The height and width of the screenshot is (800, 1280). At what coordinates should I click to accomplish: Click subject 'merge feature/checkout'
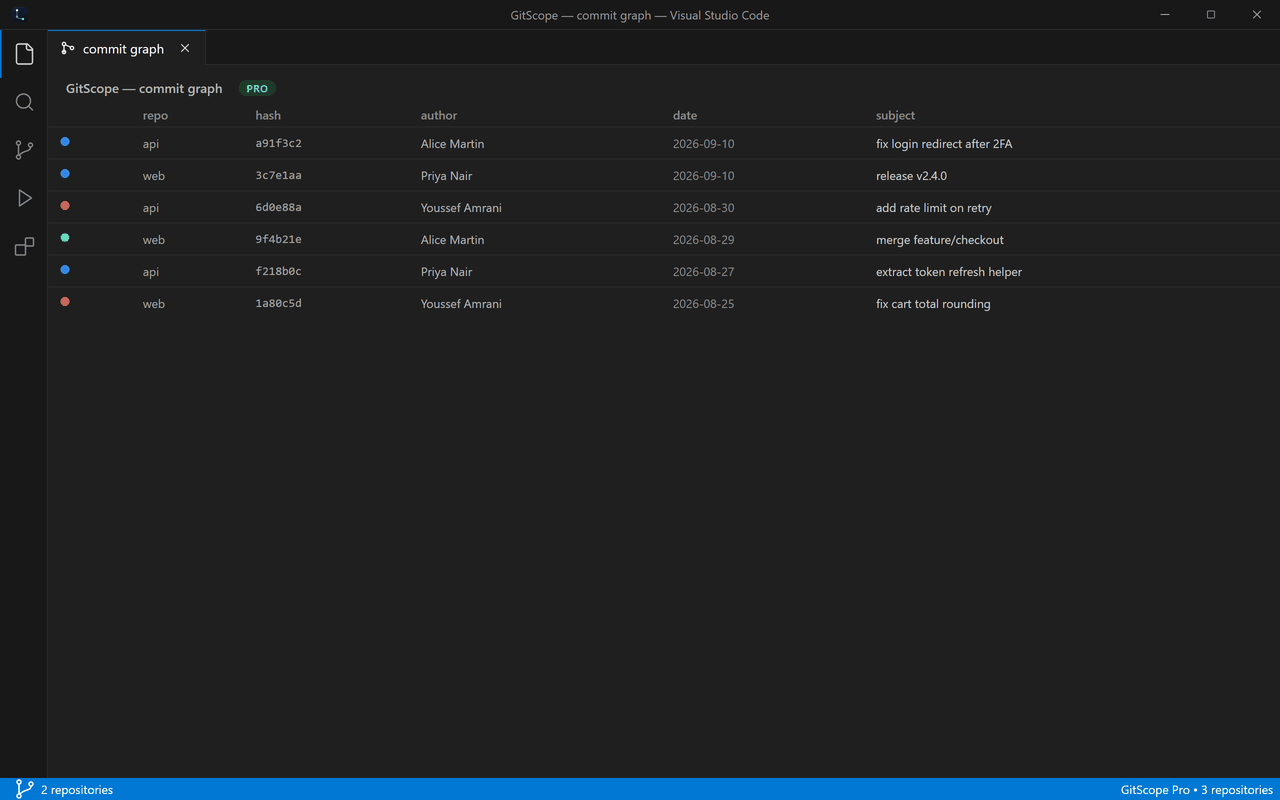coord(940,240)
